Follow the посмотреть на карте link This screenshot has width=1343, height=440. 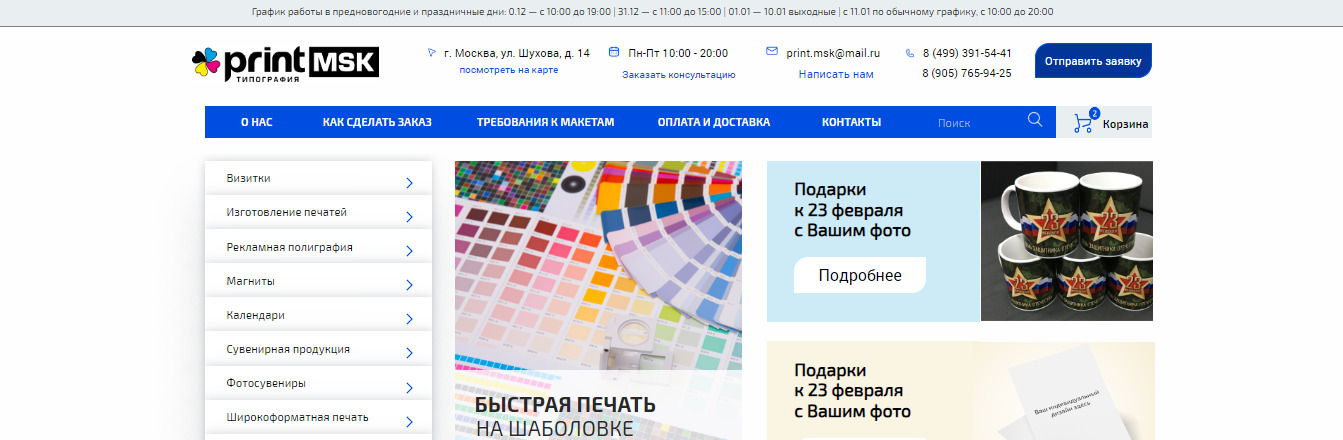509,70
